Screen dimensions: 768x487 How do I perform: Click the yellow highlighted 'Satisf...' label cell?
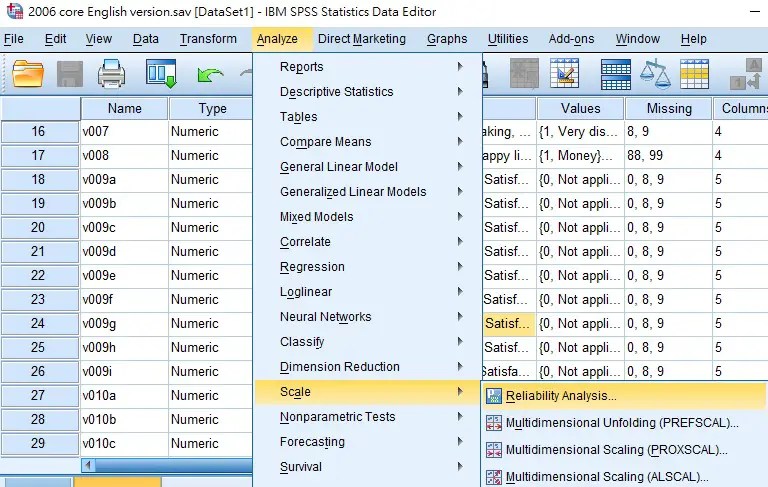[509, 323]
